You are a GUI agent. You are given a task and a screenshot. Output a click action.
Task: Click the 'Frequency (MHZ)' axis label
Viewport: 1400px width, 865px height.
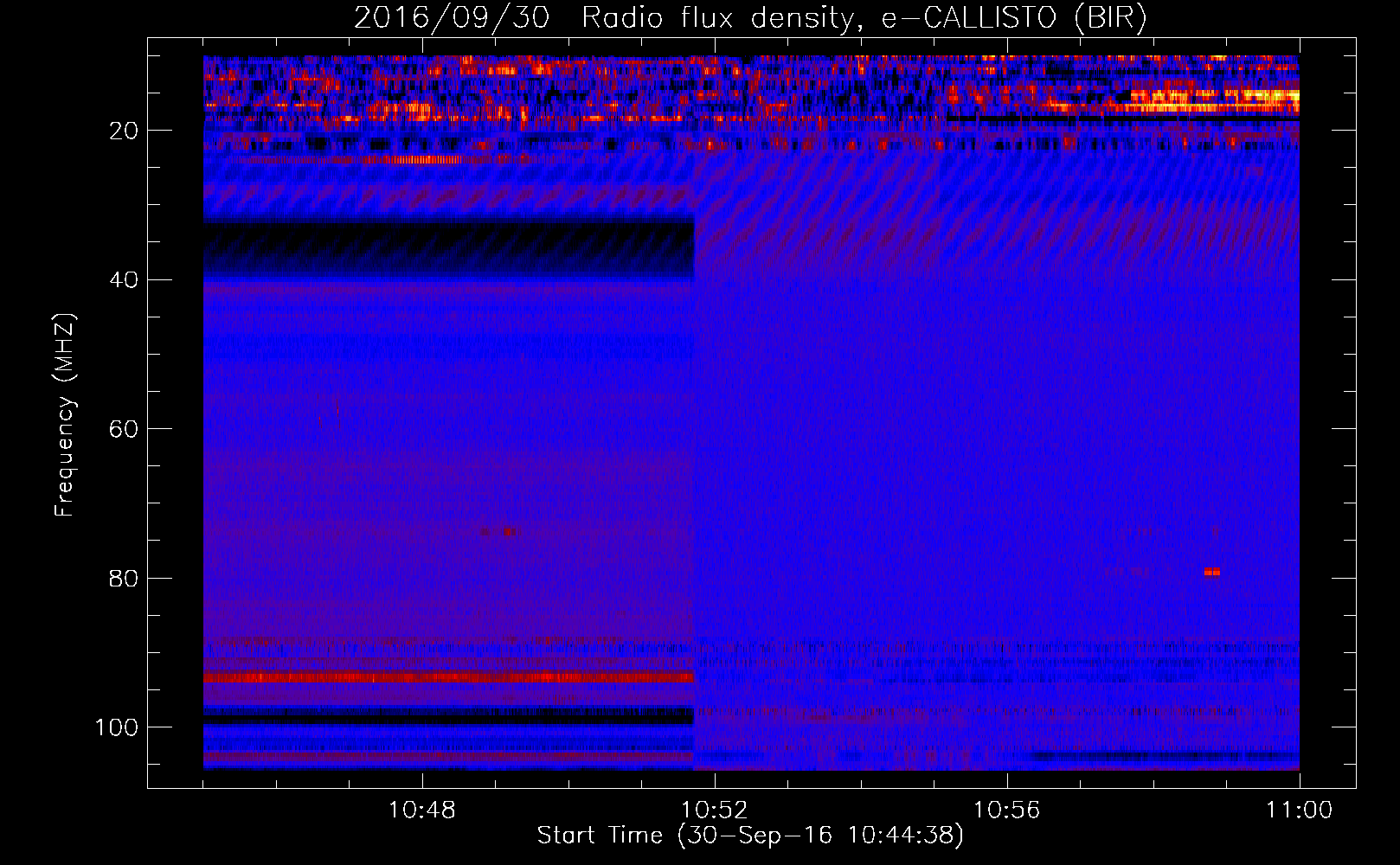point(65,415)
